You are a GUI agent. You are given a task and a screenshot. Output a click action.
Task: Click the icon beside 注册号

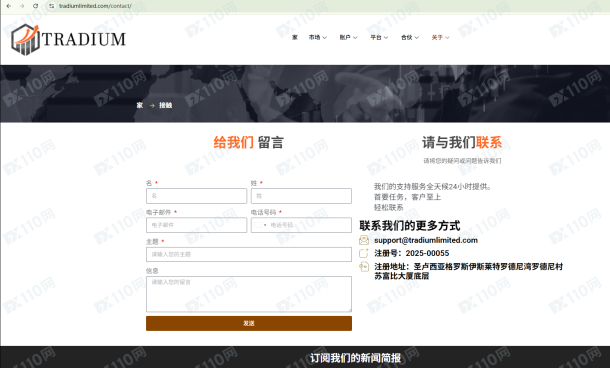pyautogui.click(x=364, y=253)
